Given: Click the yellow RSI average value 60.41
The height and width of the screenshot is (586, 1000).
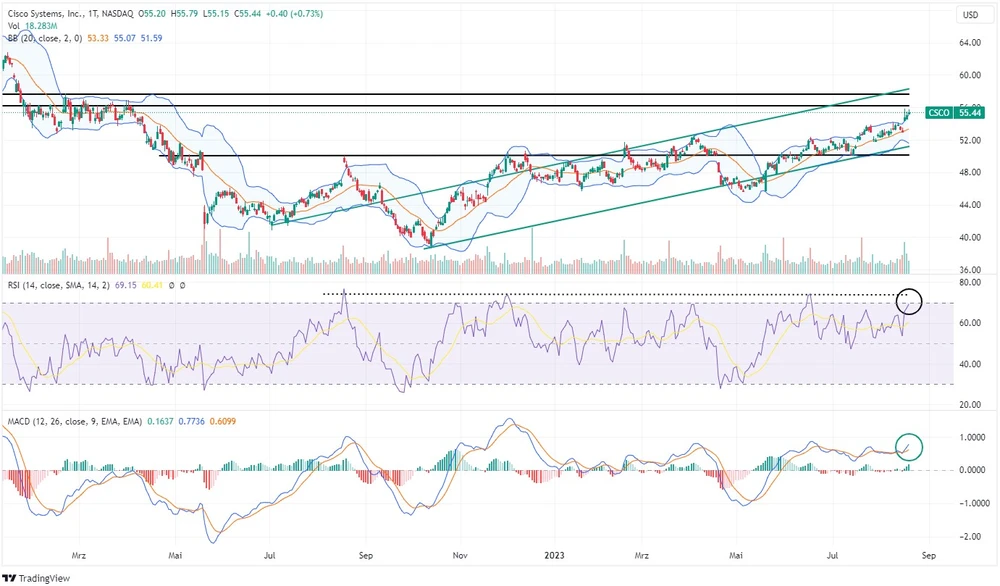Looking at the screenshot, I should coord(152,286).
